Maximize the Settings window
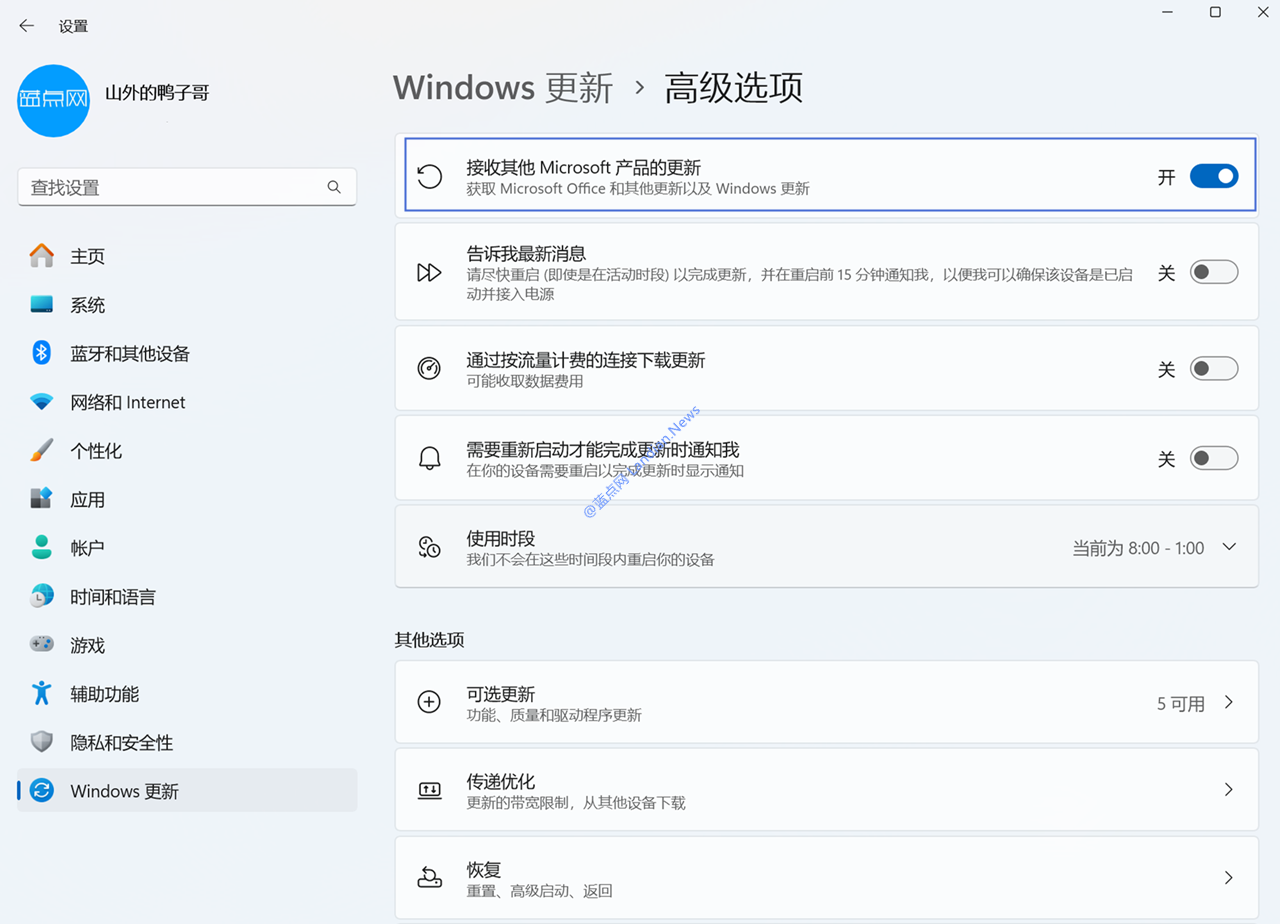The width and height of the screenshot is (1280, 924). pyautogui.click(x=1215, y=12)
